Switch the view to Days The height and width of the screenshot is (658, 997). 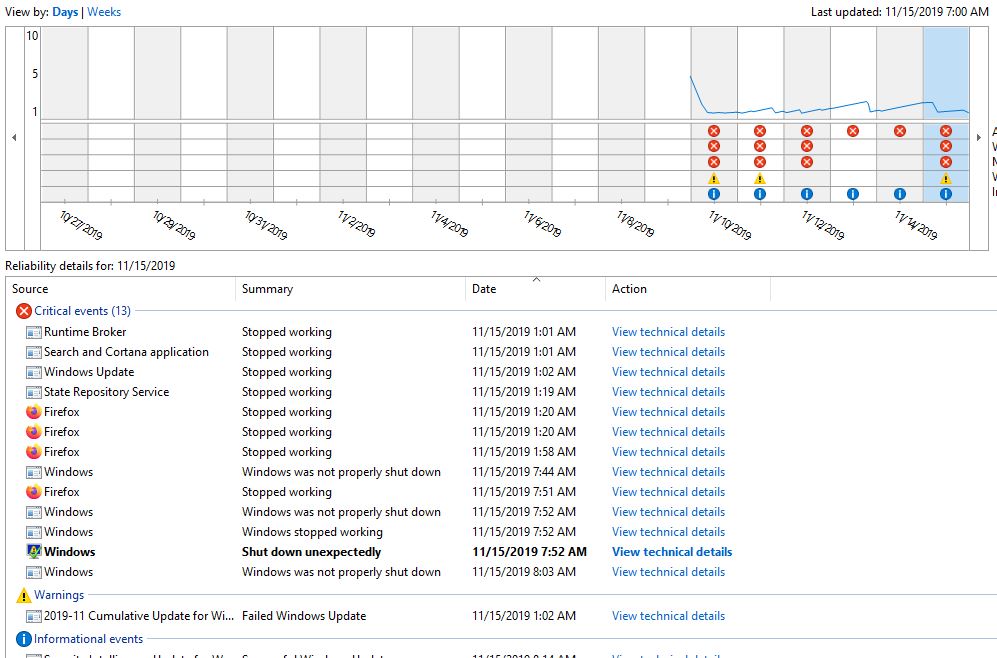click(x=65, y=12)
